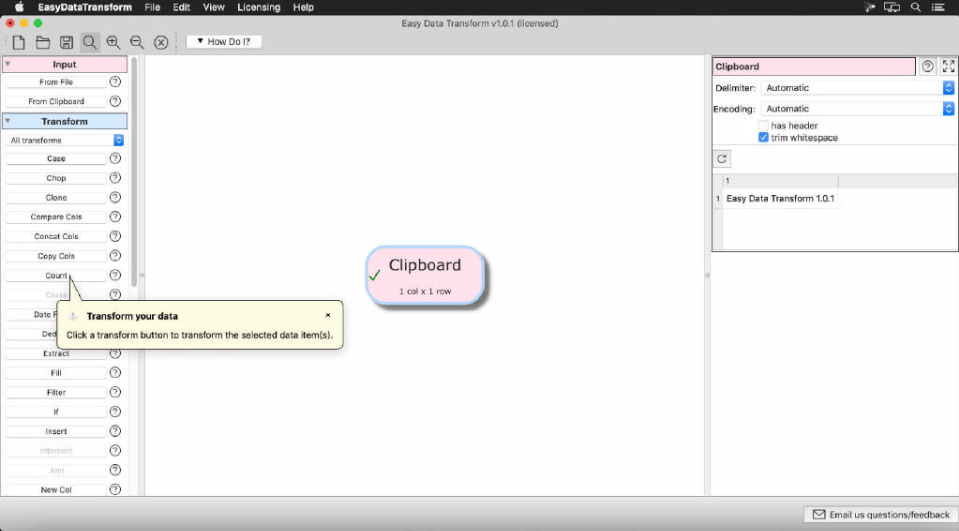
Task: Open help for Insert transform
Action: [115, 431]
